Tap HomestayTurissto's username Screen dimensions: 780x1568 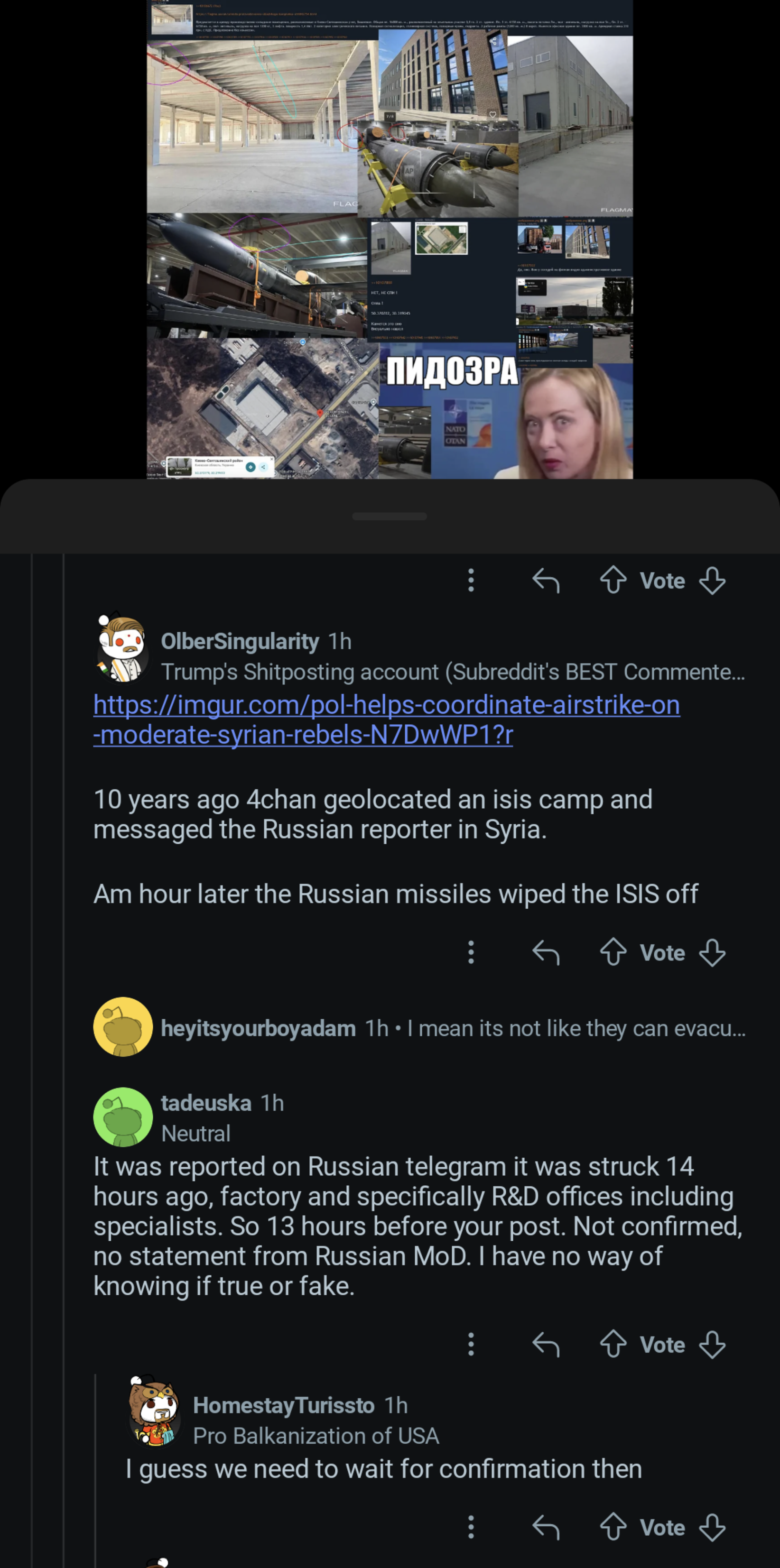click(283, 1405)
